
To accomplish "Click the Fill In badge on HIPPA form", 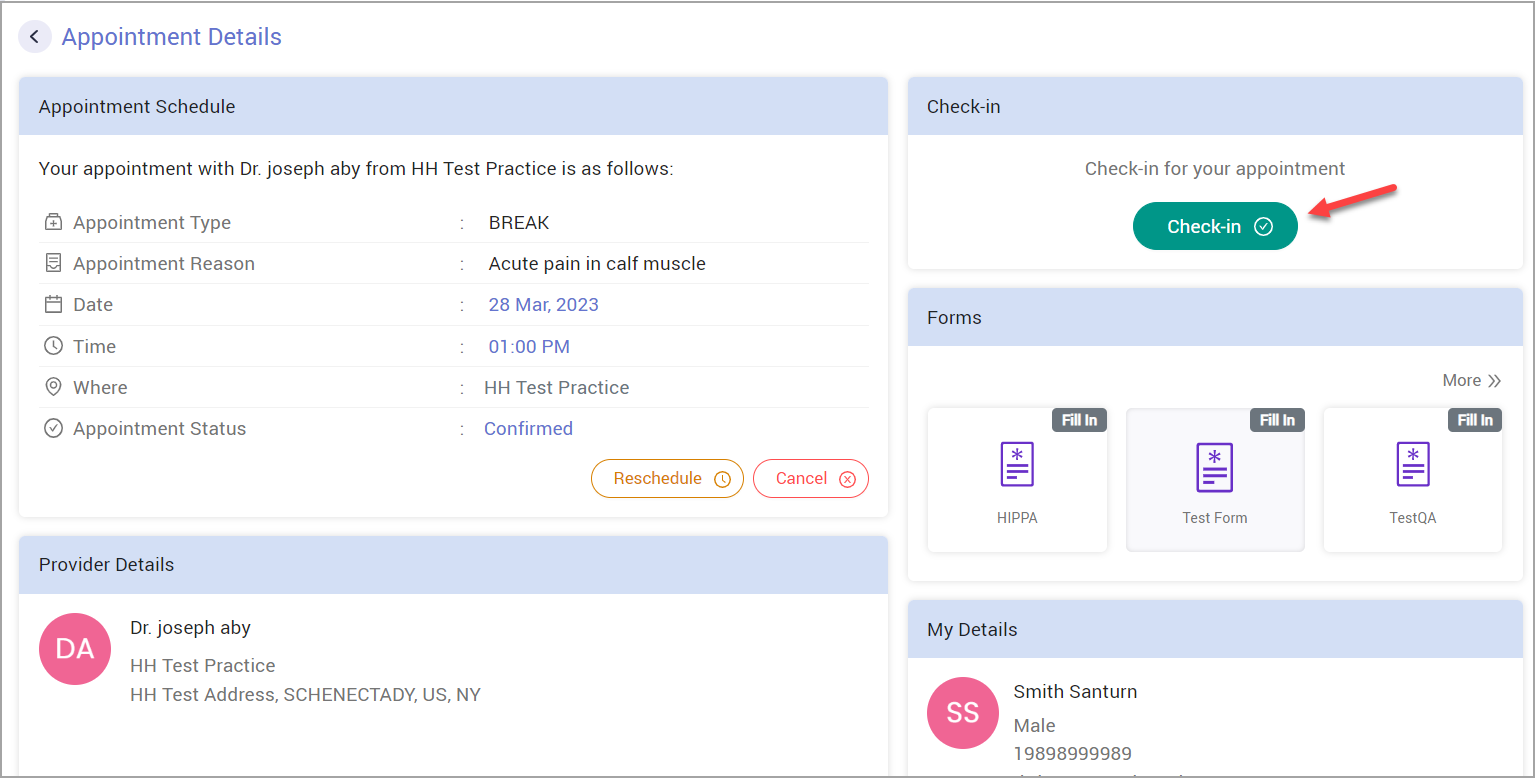I will (1079, 420).
